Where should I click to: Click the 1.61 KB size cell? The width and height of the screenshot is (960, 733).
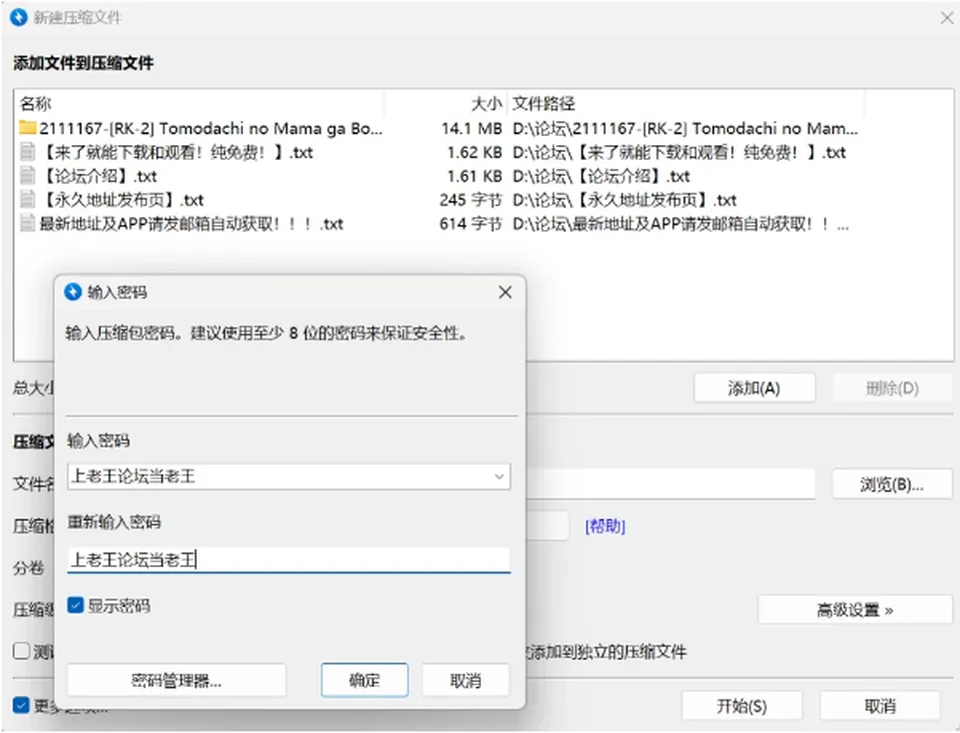474,176
